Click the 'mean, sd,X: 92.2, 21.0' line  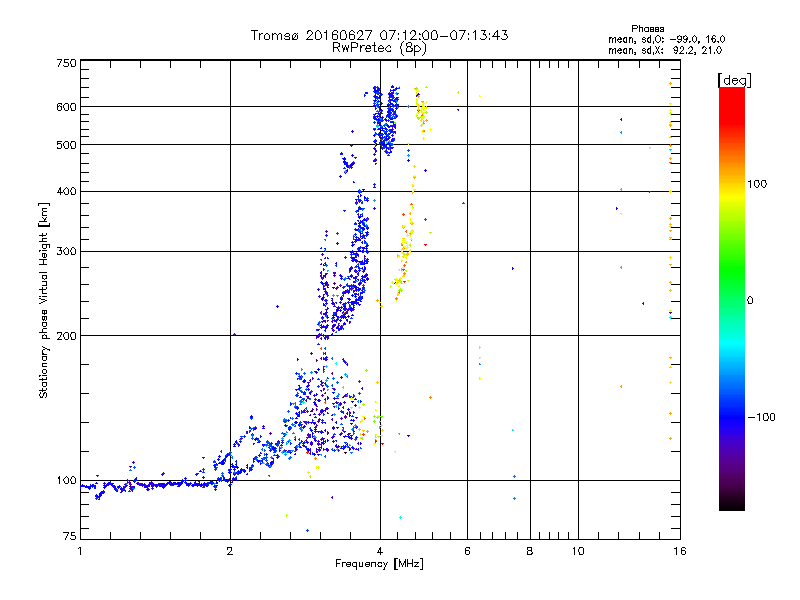[x=665, y=50]
